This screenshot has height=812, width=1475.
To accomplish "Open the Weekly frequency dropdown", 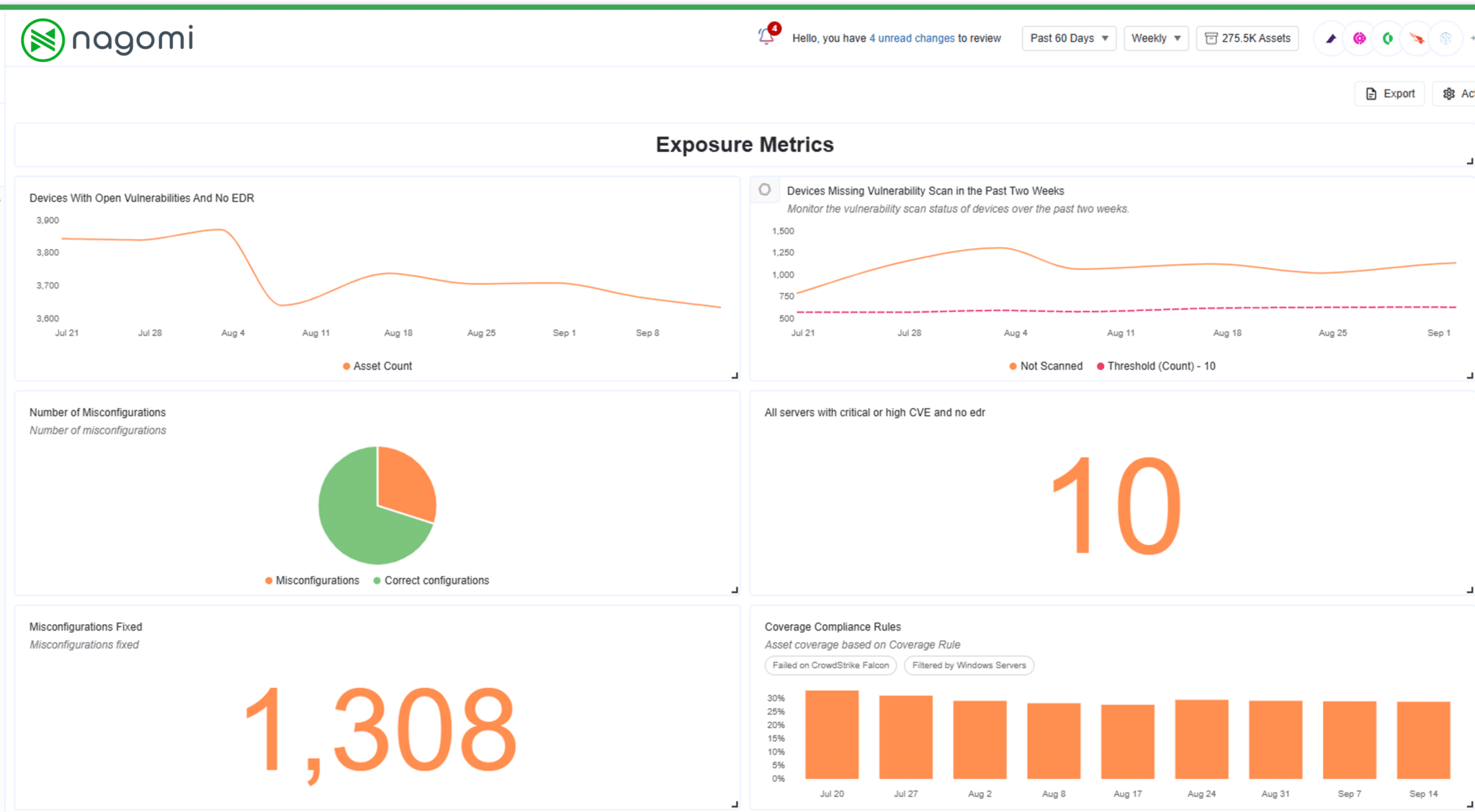I will [1155, 38].
